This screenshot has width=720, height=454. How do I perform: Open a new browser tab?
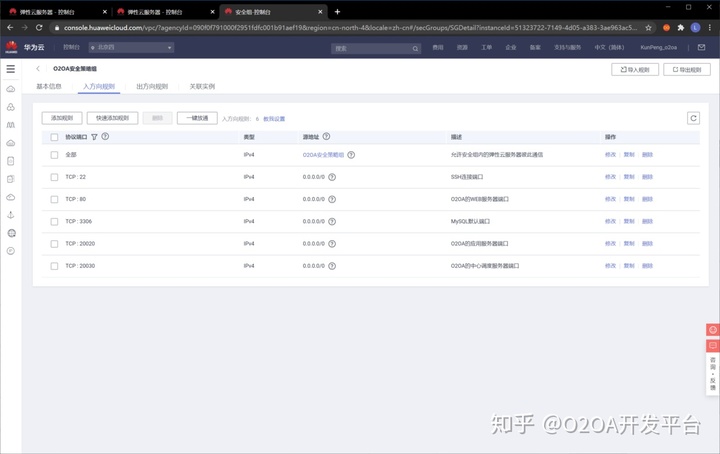(337, 12)
